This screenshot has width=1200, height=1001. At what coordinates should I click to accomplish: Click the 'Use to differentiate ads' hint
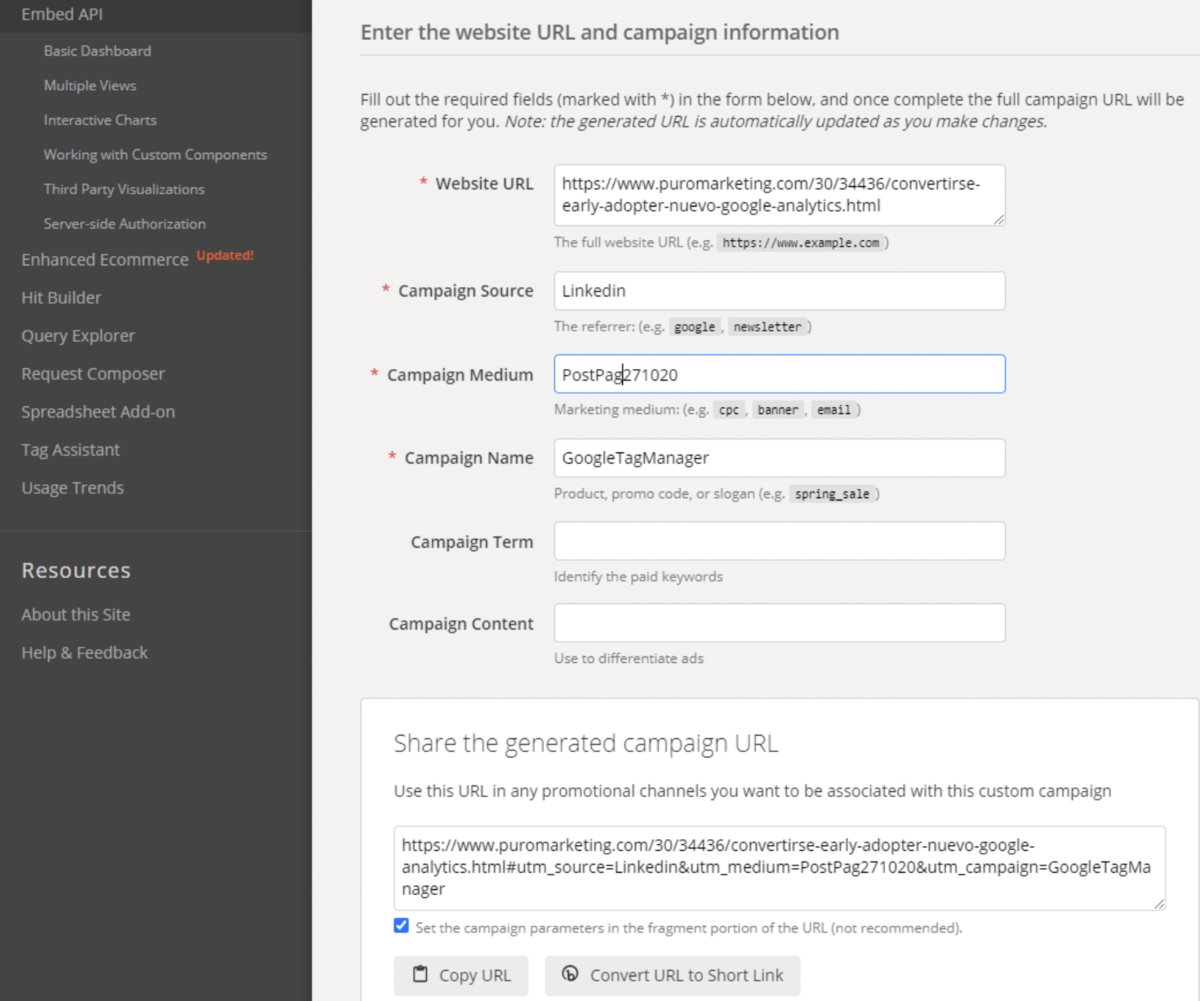tap(629, 659)
